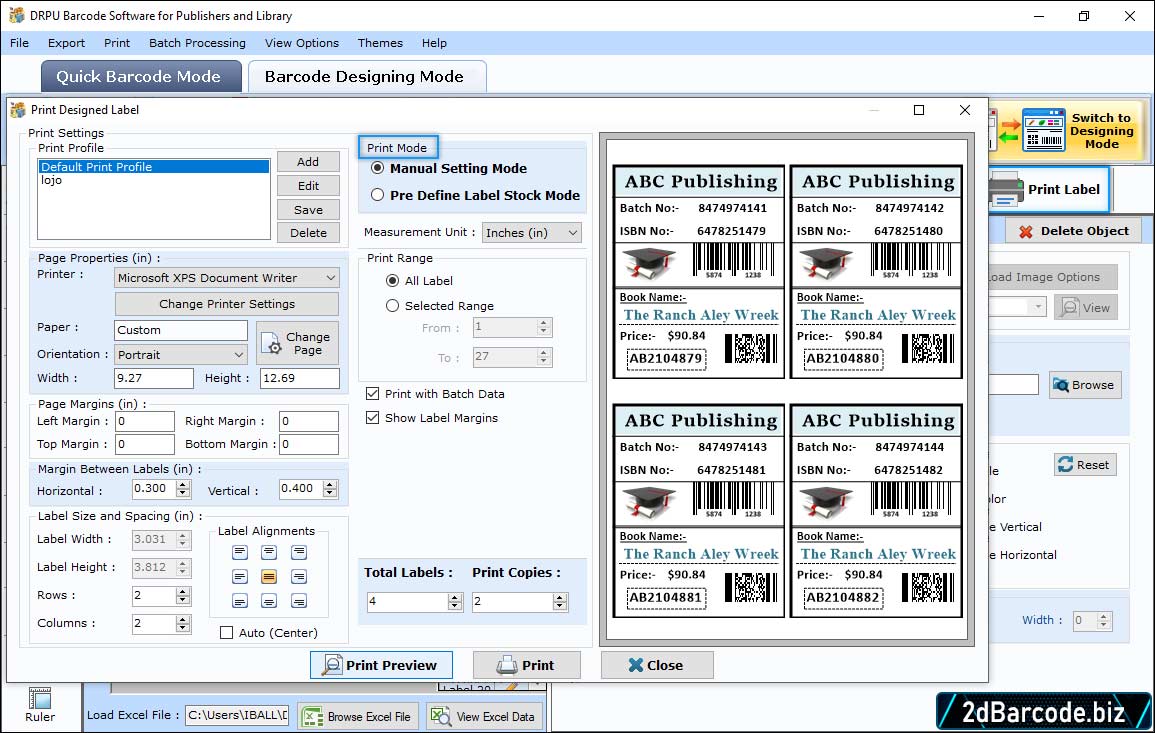Screen dimensions: 1155x733
Task: Increase Vertical margin stepper
Action: [x=330, y=484]
